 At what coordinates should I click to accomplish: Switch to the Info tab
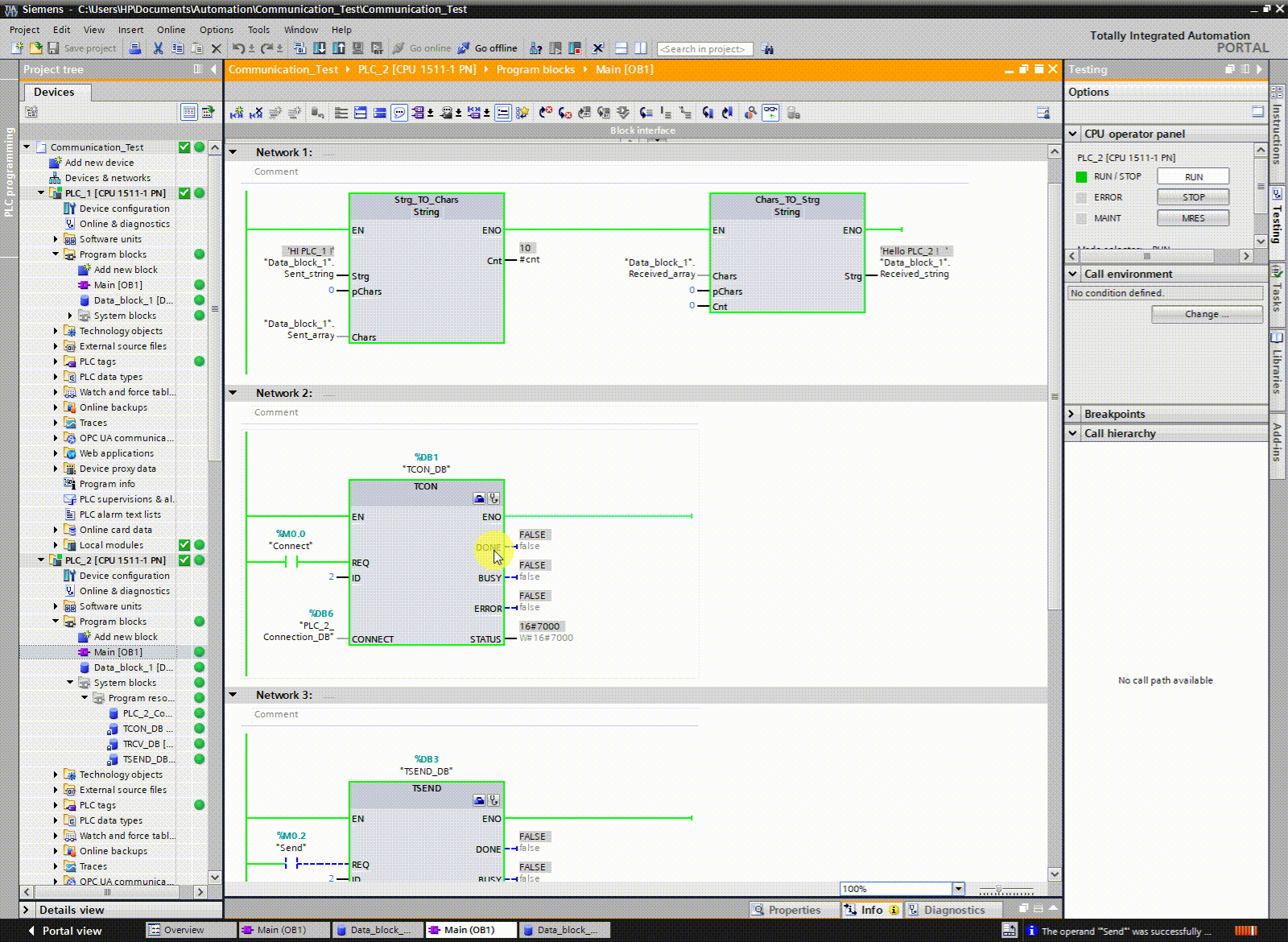tap(871, 910)
